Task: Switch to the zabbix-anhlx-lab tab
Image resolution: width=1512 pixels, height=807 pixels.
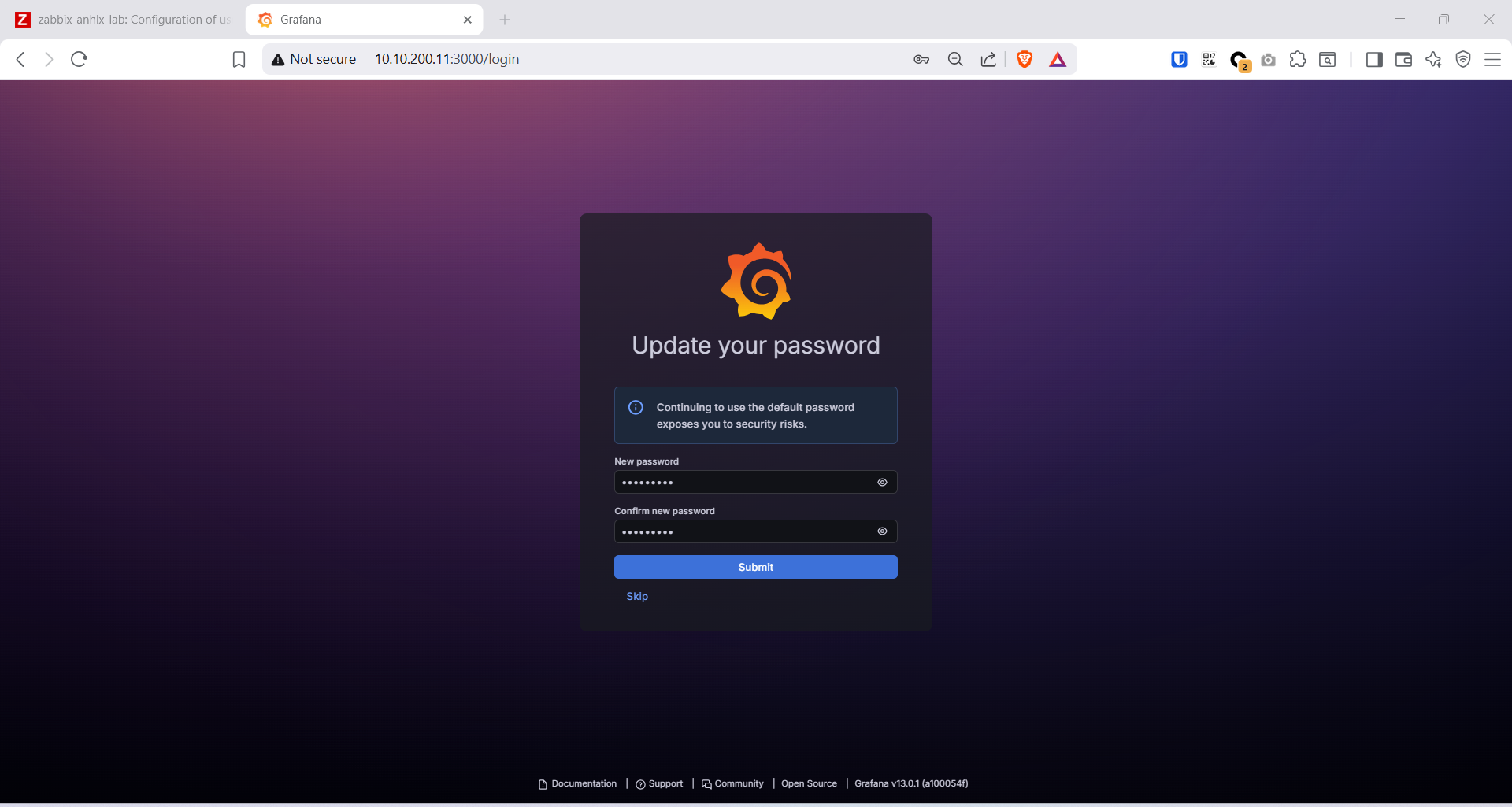Action: (126, 20)
